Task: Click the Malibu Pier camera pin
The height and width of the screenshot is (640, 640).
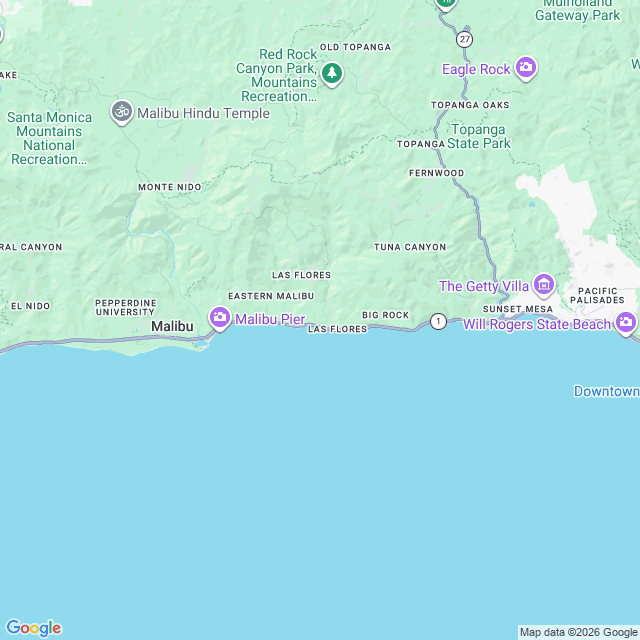Action: point(220,318)
